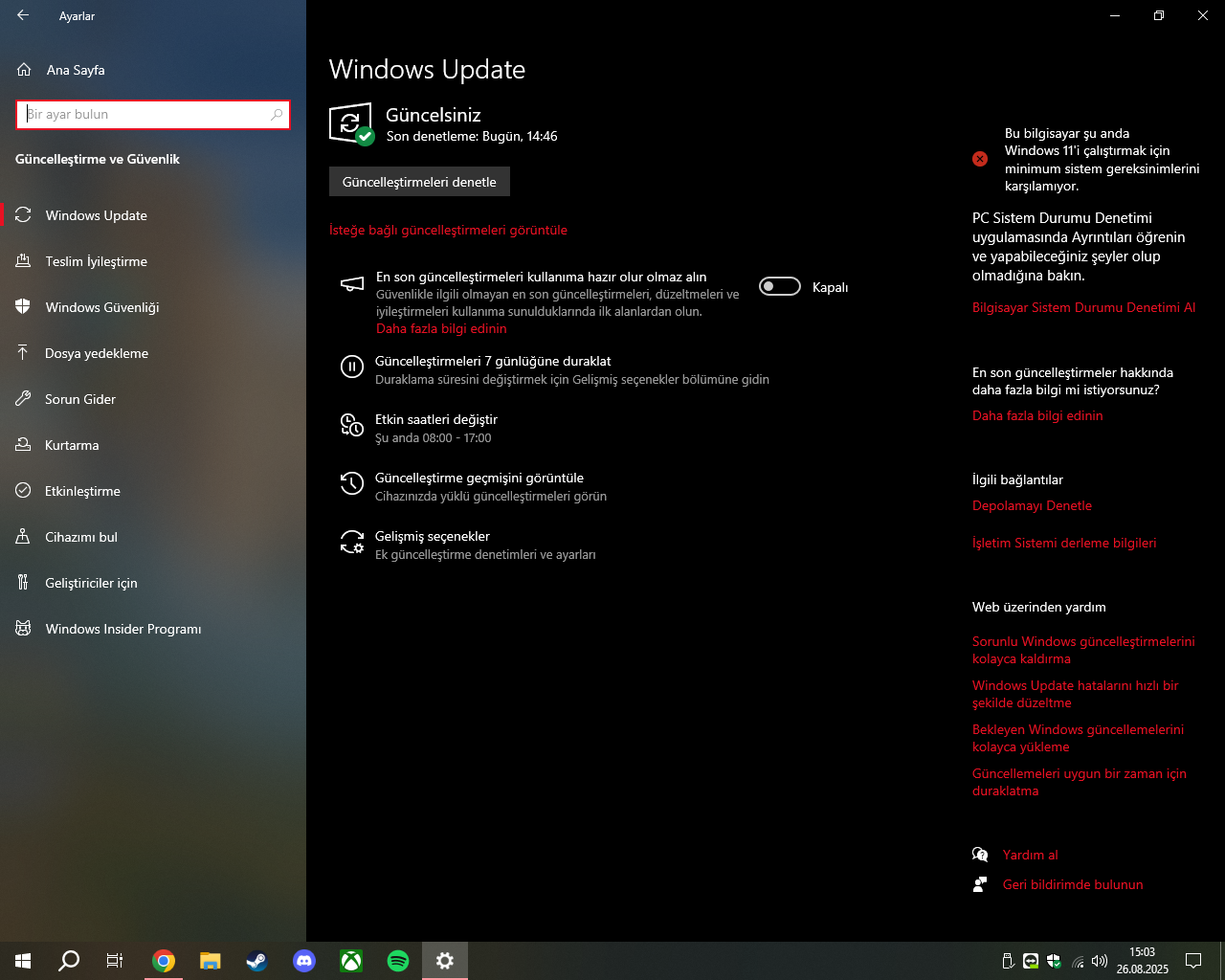
Task: Open Windows Insider Programı page
Action: (x=123, y=629)
